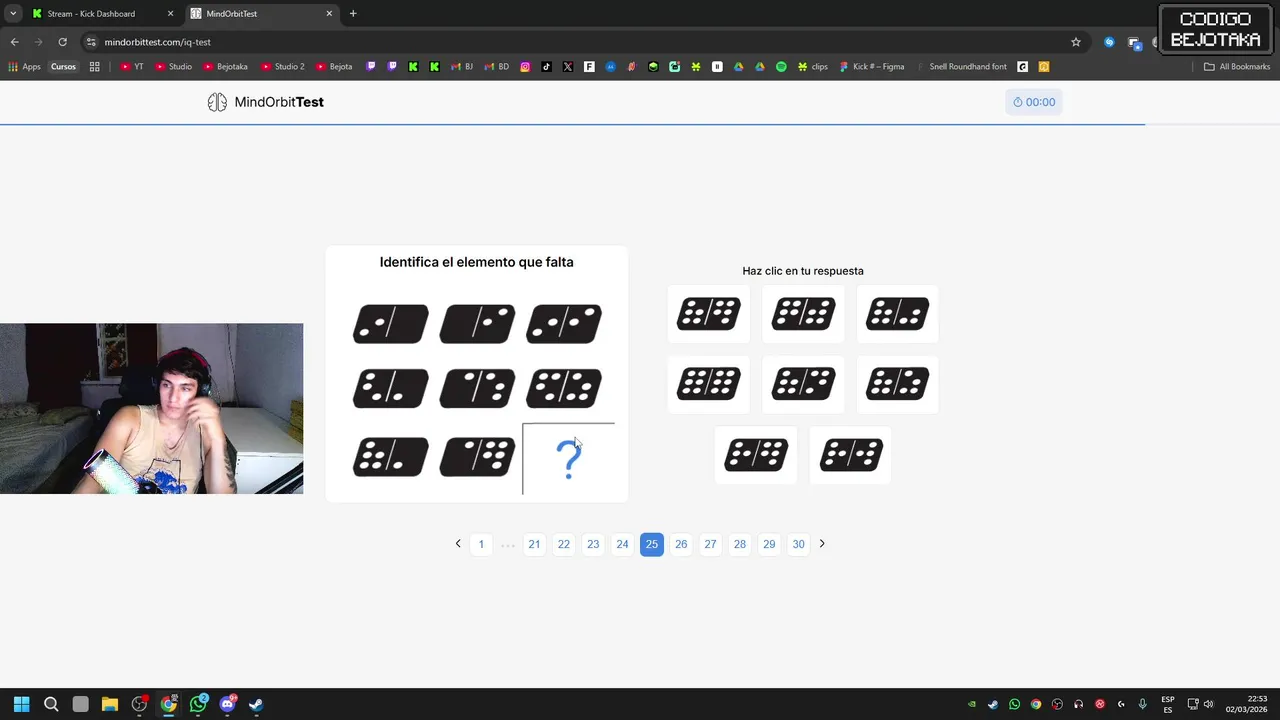Screen dimensions: 1280x720
Task: Open the Bejota bookmark
Action: 334,67
